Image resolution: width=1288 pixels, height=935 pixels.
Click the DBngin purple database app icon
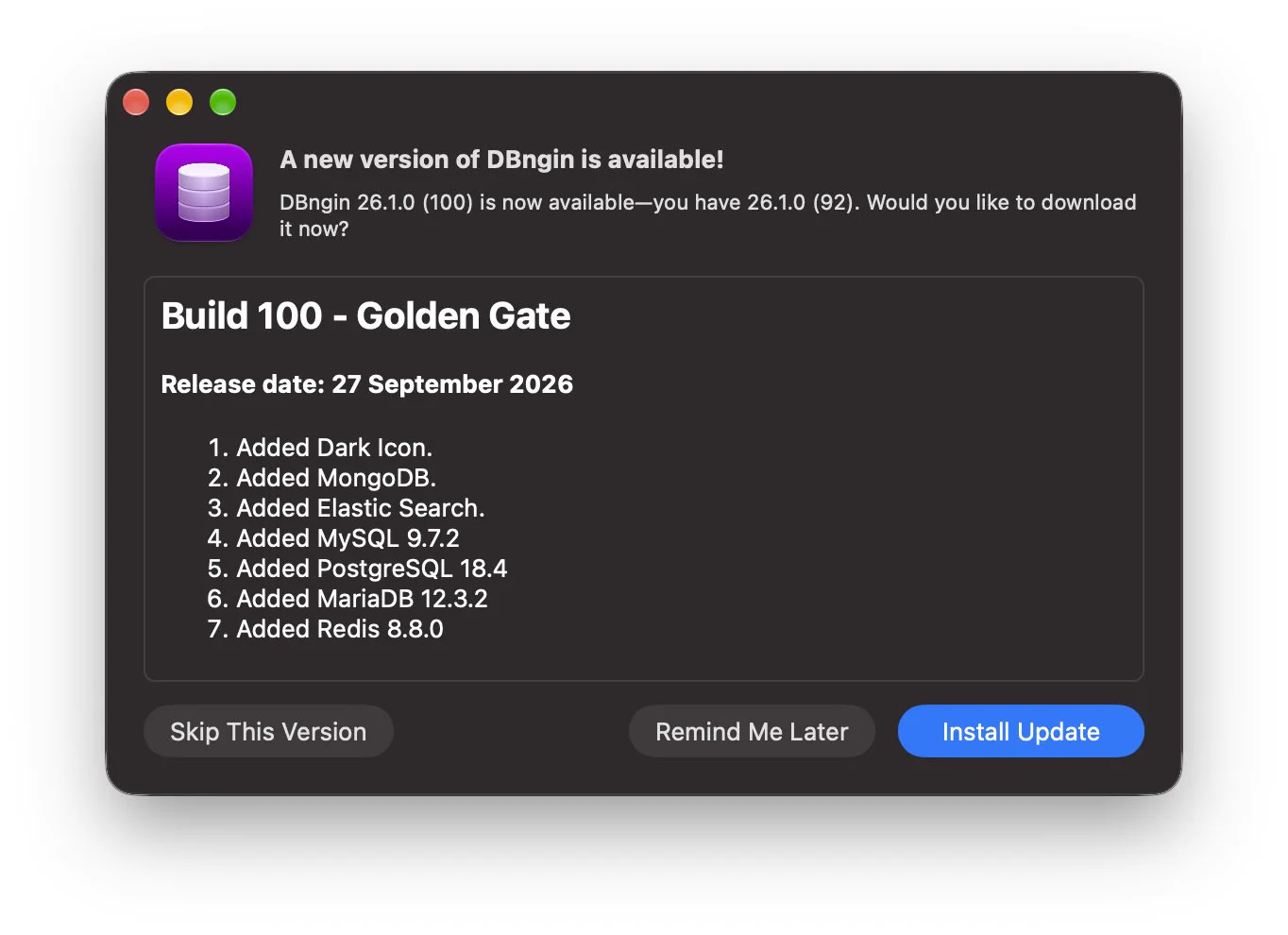pyautogui.click(x=204, y=193)
